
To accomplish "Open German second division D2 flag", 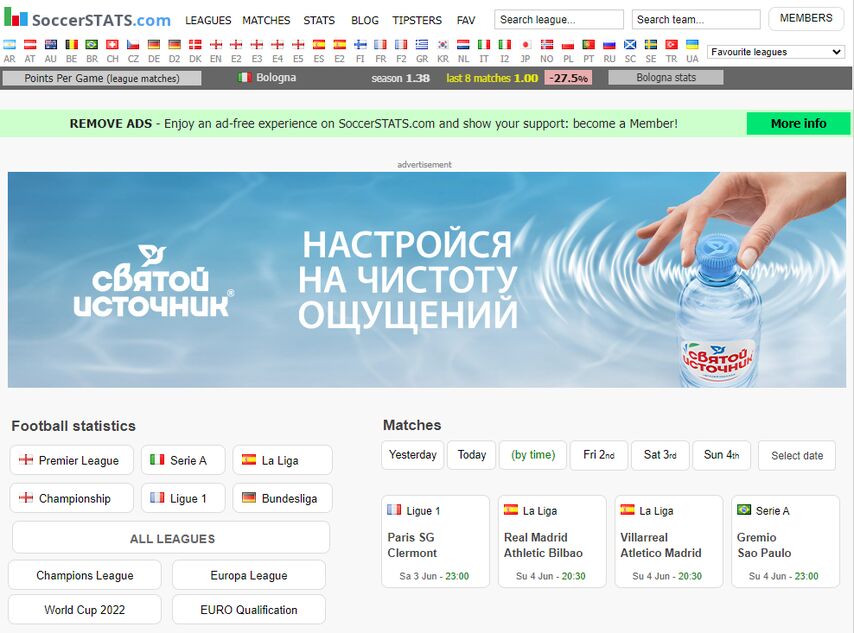I will tap(174, 45).
